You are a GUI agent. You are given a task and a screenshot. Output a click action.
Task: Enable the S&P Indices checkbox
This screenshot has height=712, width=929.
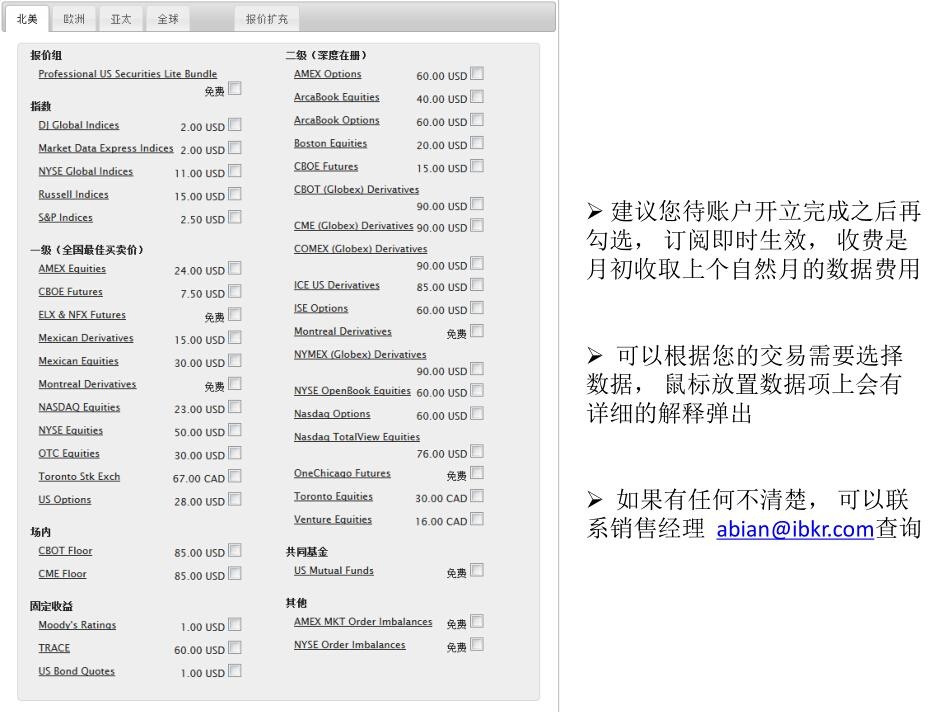(x=235, y=217)
